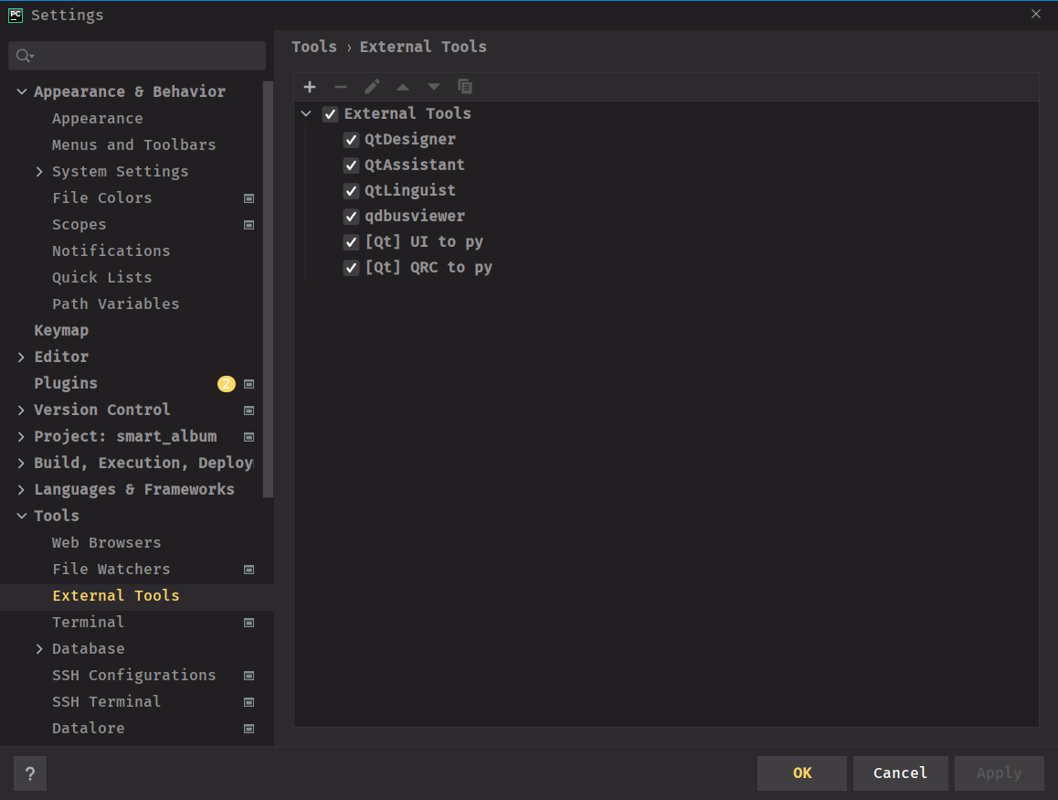Collapse the External Tools group in tool list

(306, 114)
